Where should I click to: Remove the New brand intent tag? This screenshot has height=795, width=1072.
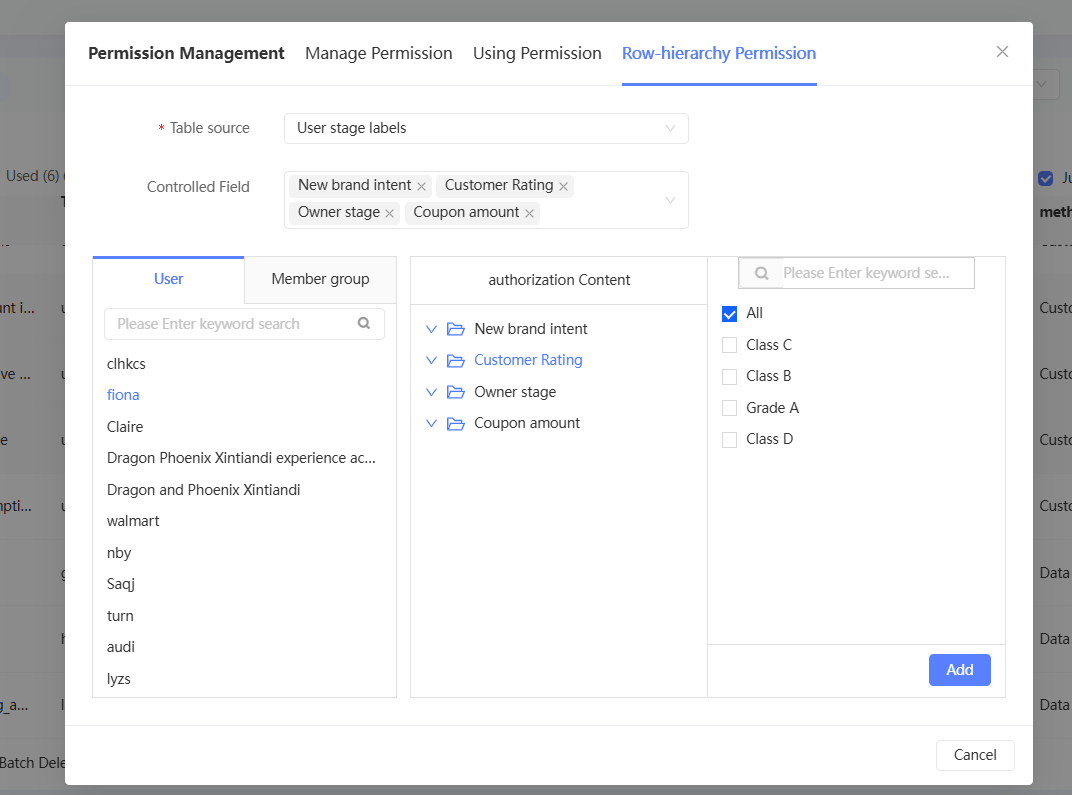click(422, 186)
